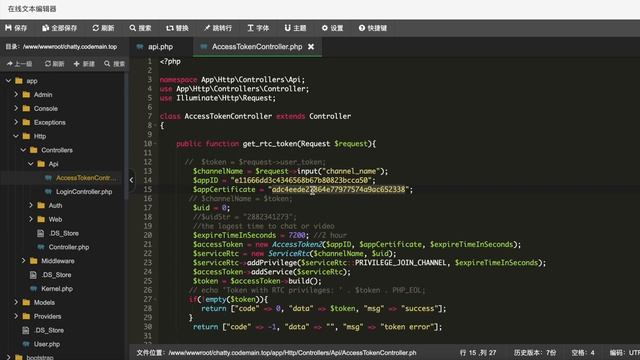This screenshot has height=360, width=640.
Task: Collapse the sidebar with arrow handle
Action: (x=131, y=180)
